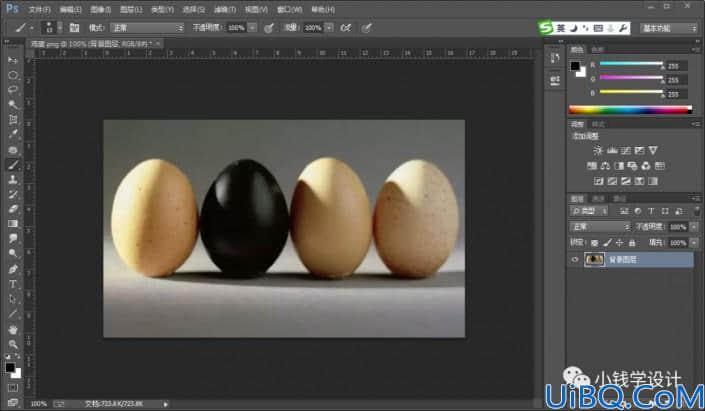Open layer filter type dropdown

(x=589, y=211)
